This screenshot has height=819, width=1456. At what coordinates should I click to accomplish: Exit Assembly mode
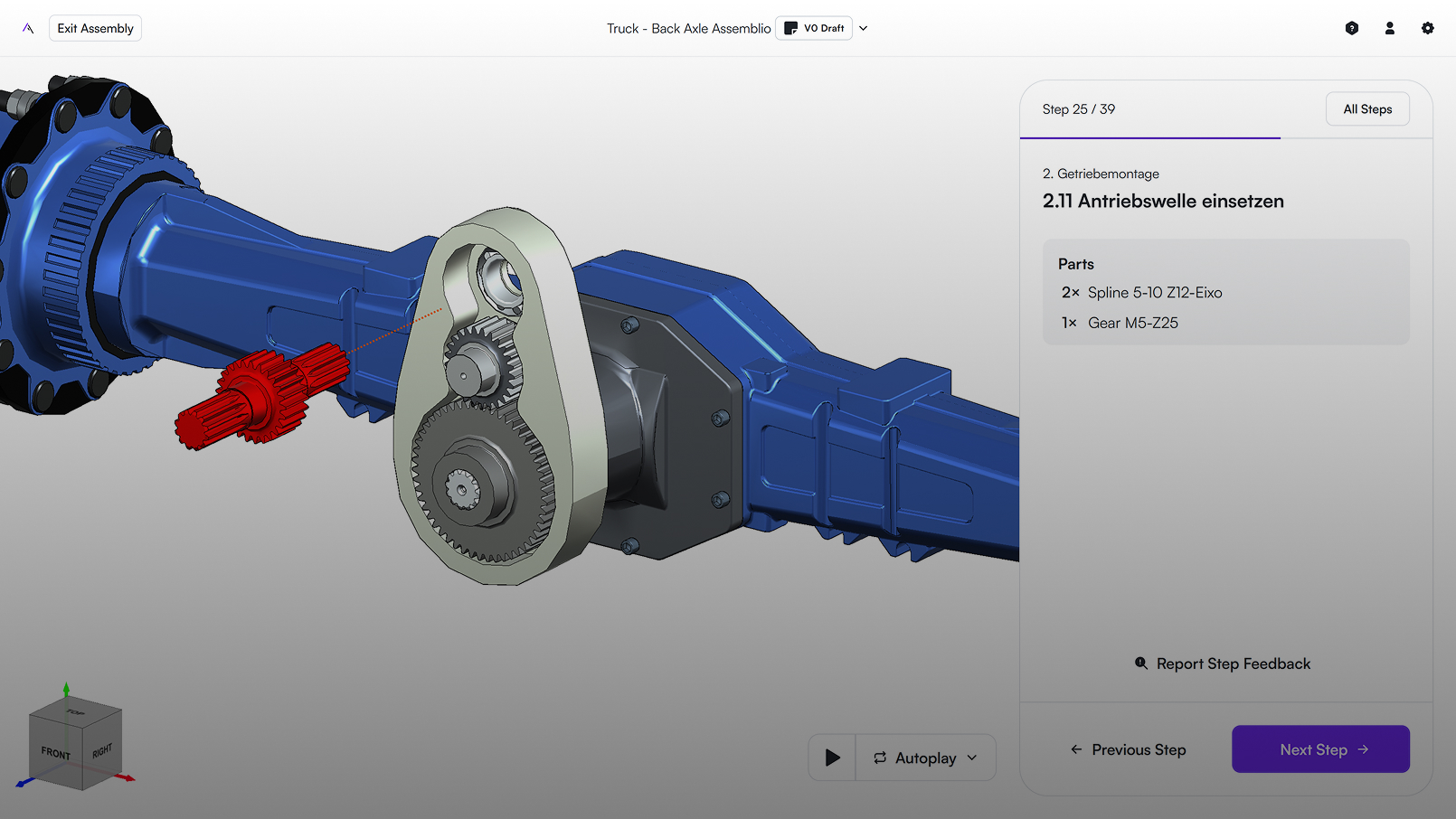pos(95,28)
